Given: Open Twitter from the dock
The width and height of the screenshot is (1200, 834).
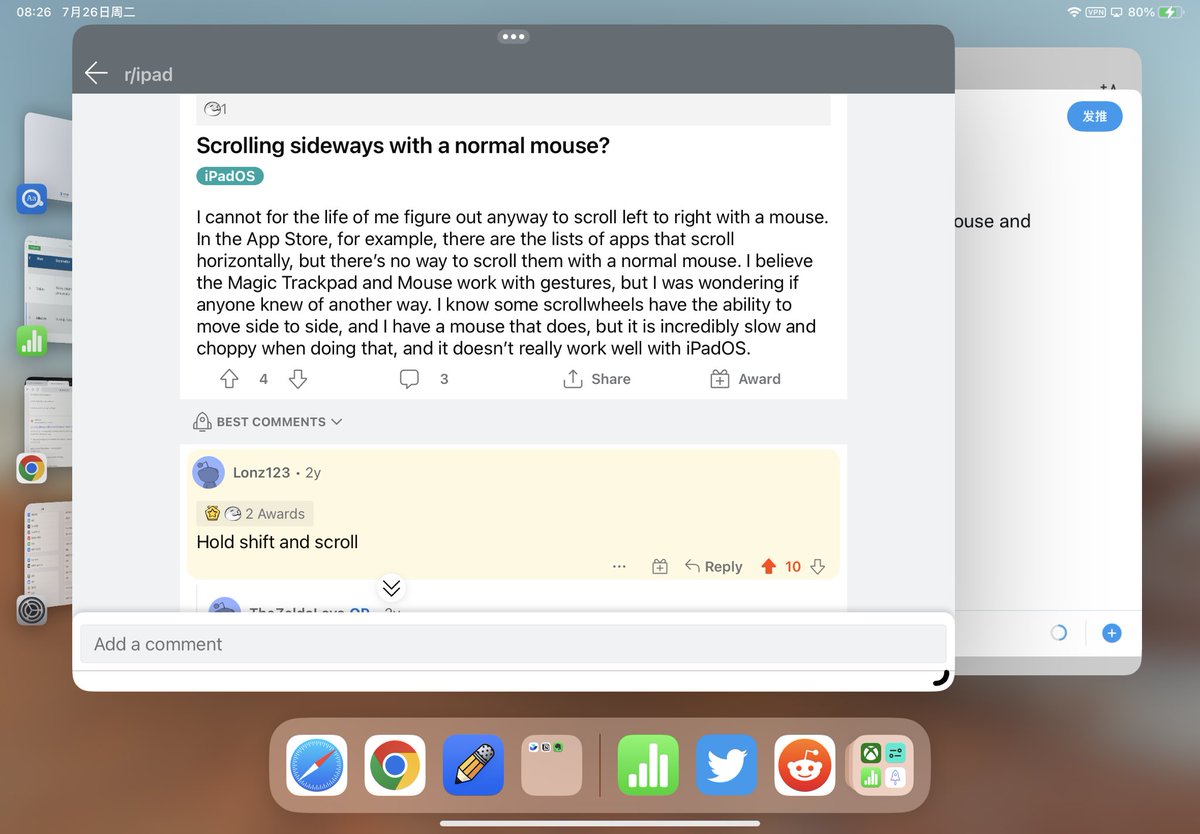Looking at the screenshot, I should [726, 765].
